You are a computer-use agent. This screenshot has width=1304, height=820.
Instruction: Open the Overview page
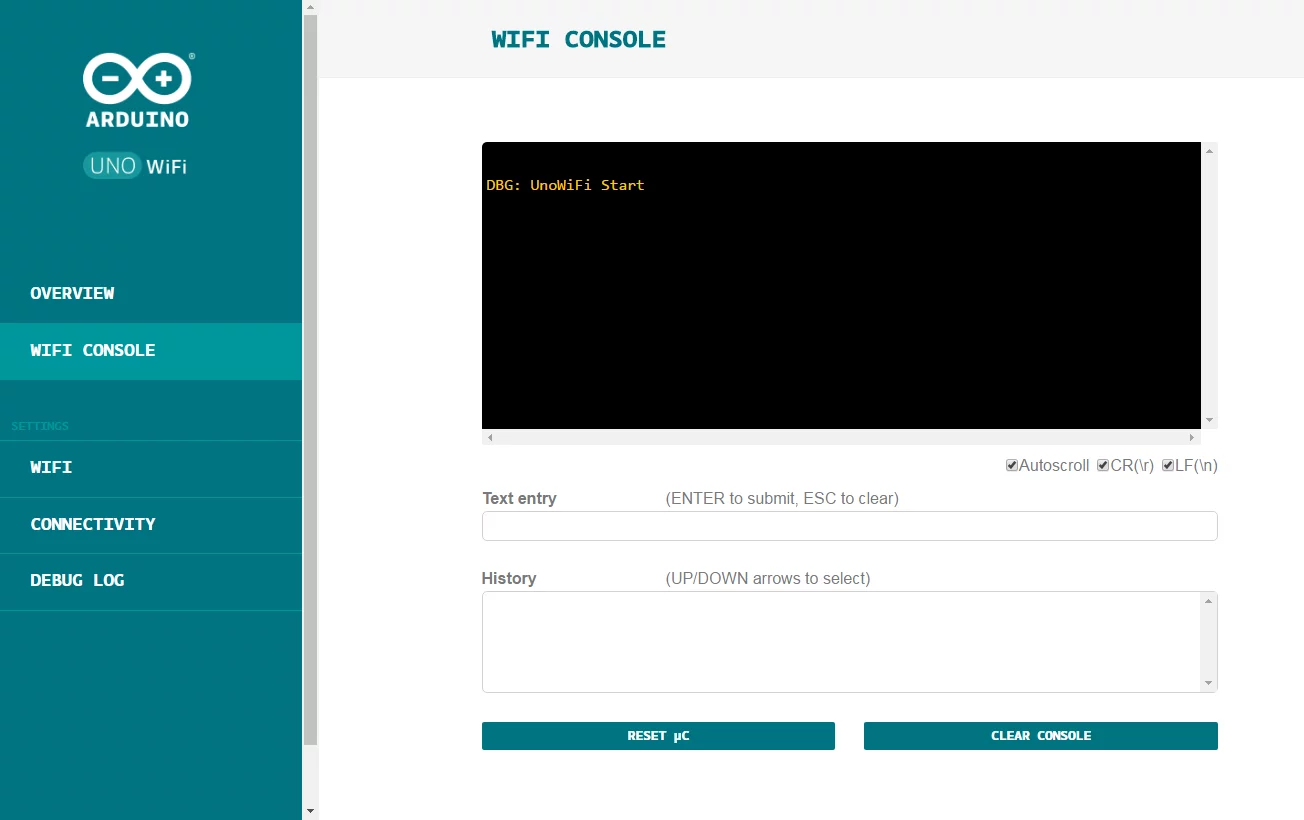[x=151, y=294]
